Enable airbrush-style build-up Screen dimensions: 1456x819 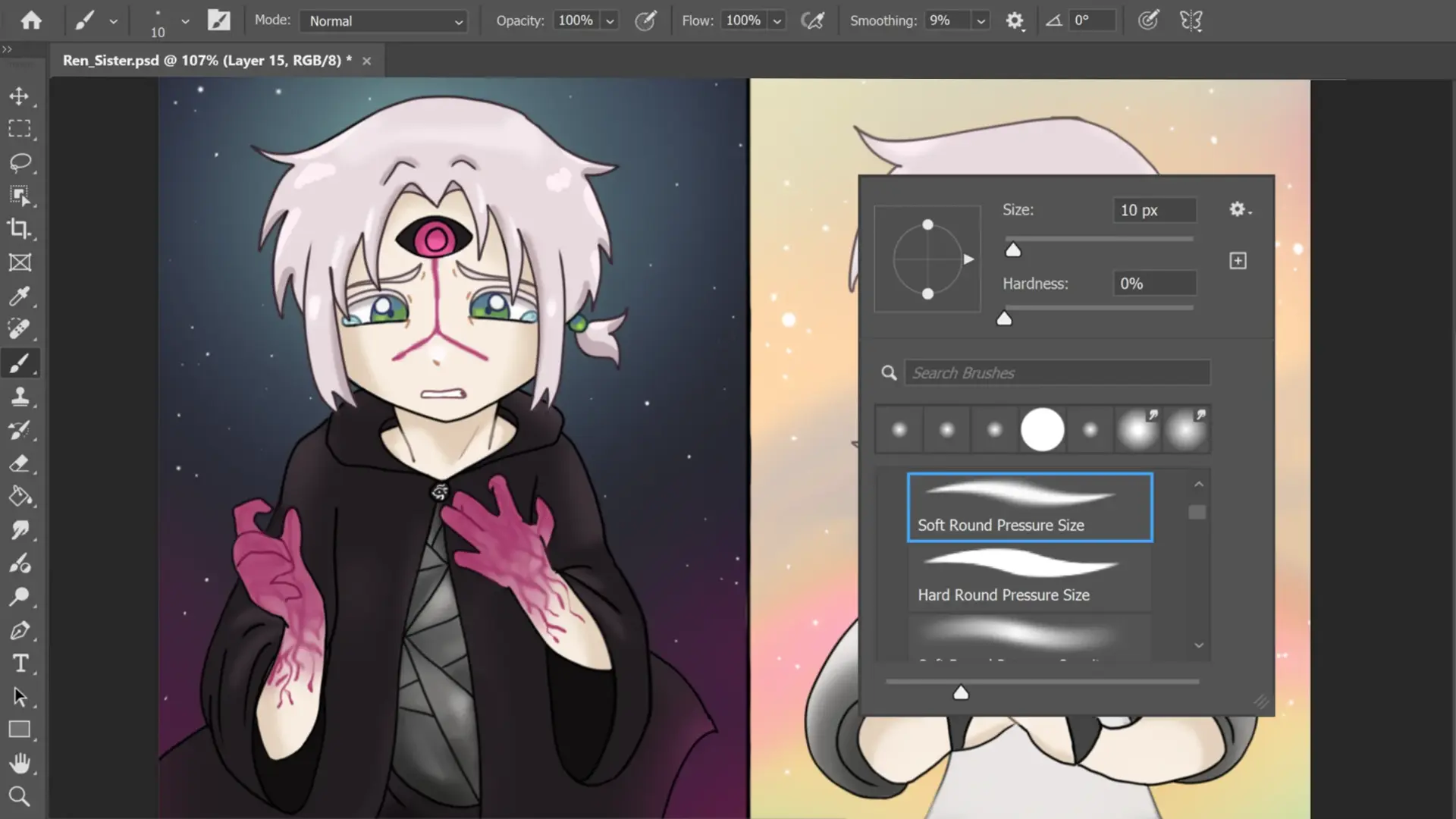coord(812,20)
